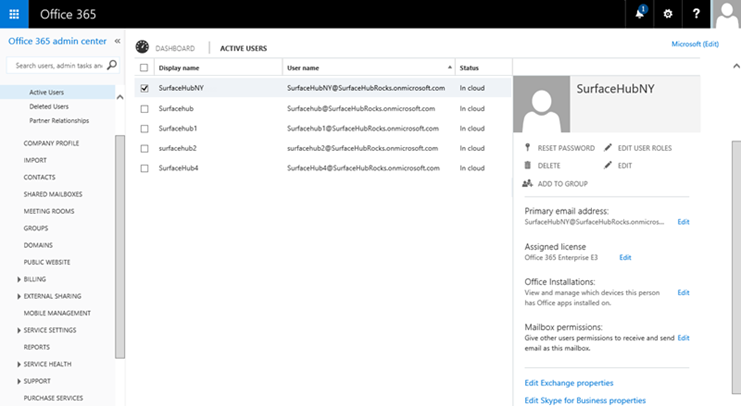Click the Delete trash icon
The image size is (741, 406).
click(527, 165)
